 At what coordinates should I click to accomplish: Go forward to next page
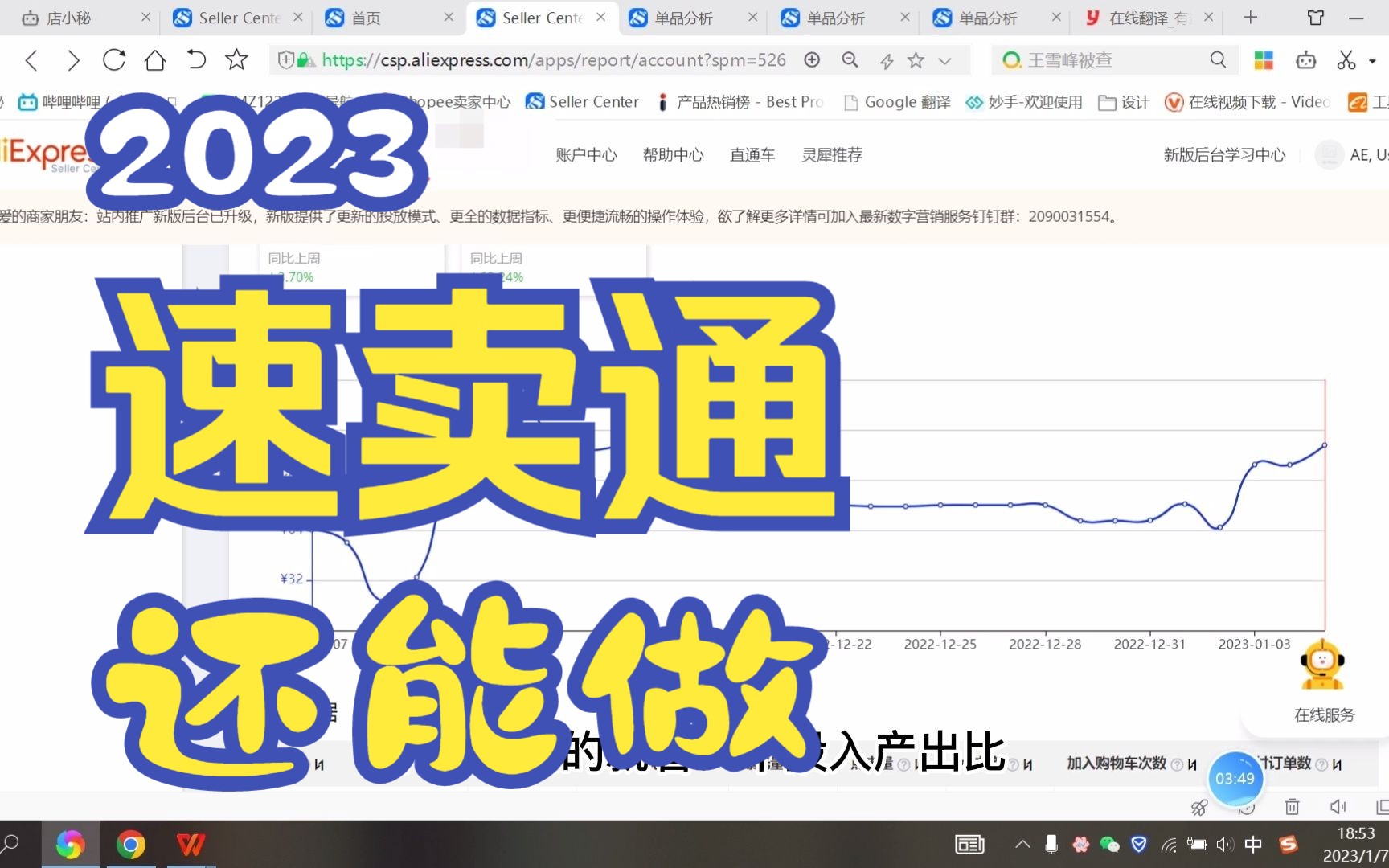point(73,60)
